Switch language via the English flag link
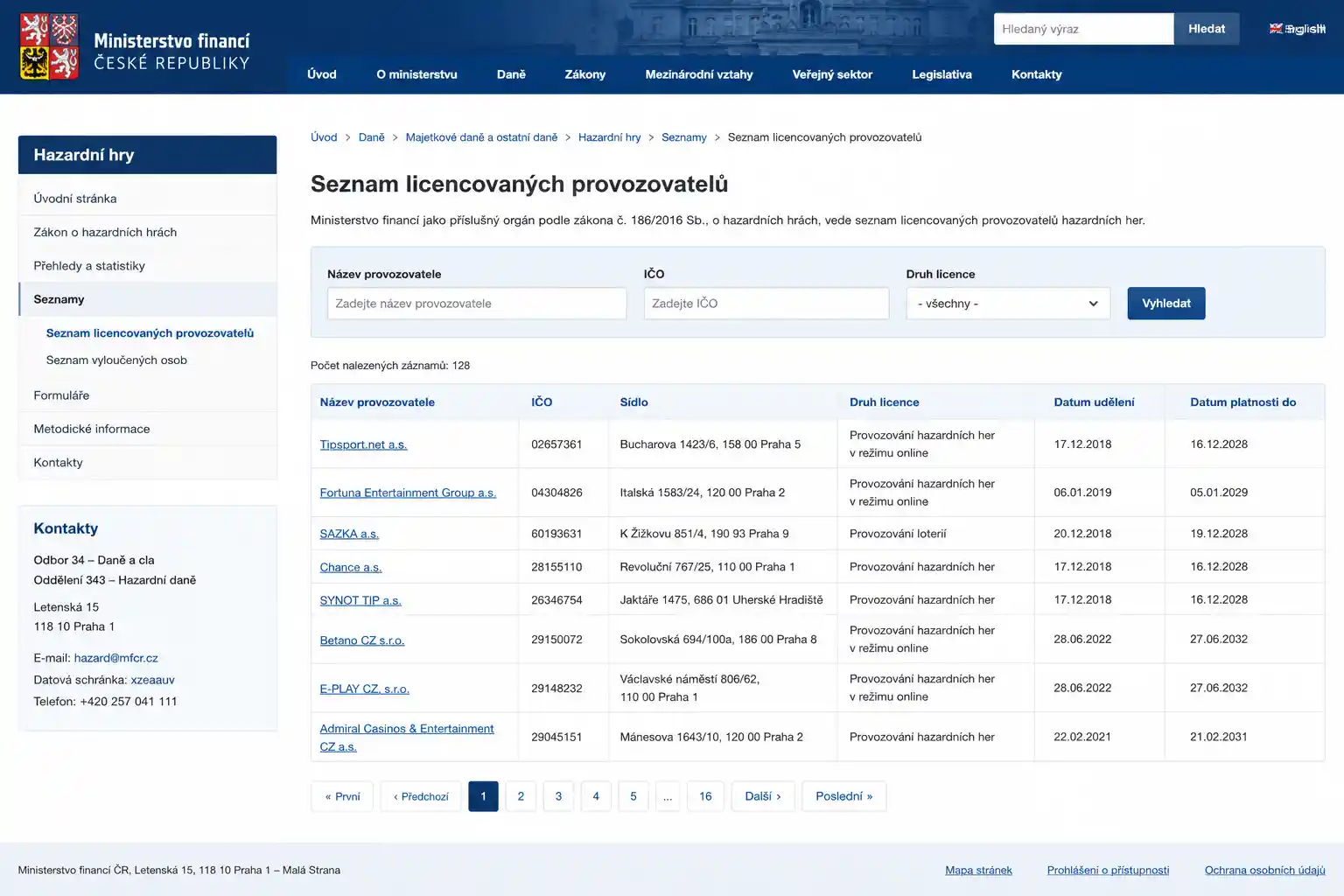 coord(1298,29)
